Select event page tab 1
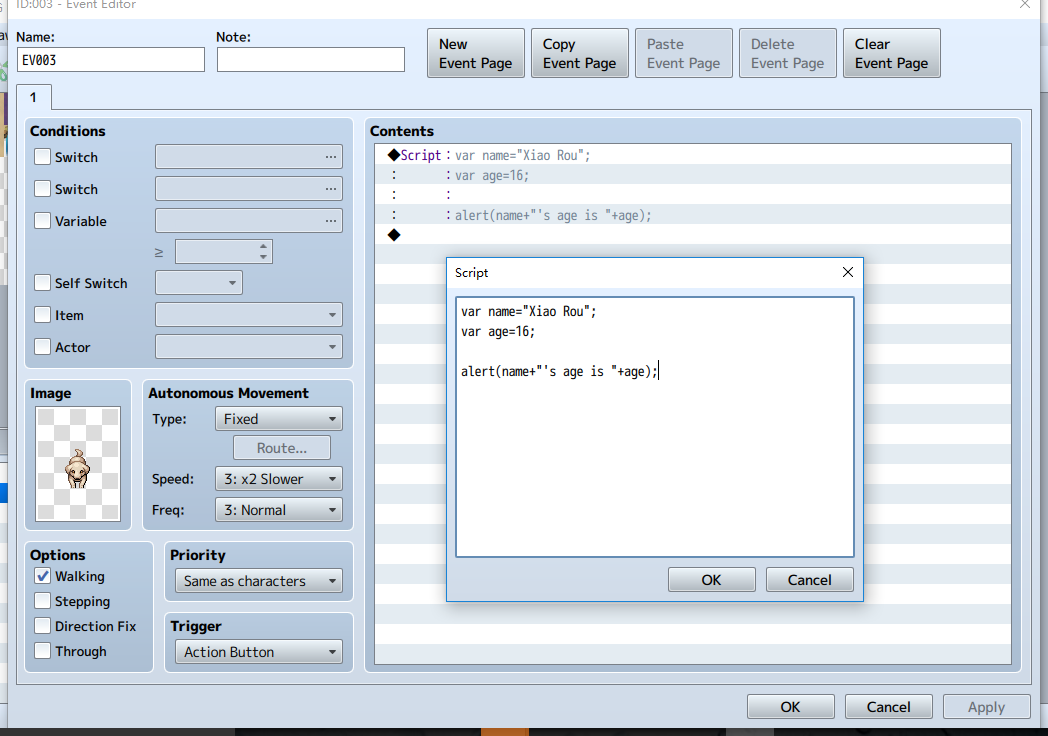 coord(33,98)
